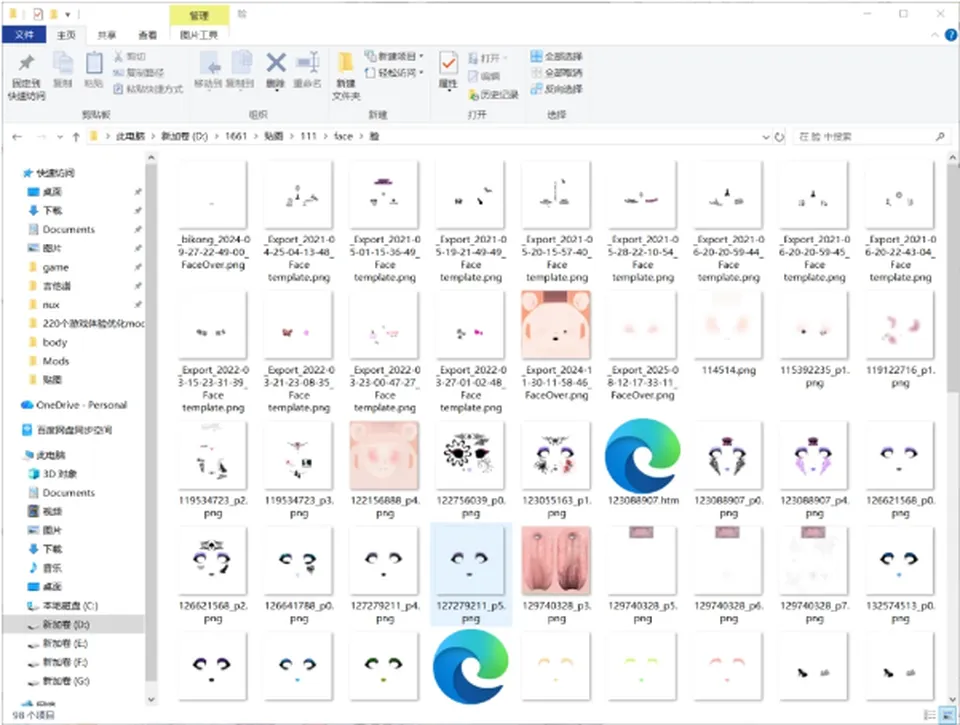
Task: Navigate up one folder with up arrow
Action: 76,137
